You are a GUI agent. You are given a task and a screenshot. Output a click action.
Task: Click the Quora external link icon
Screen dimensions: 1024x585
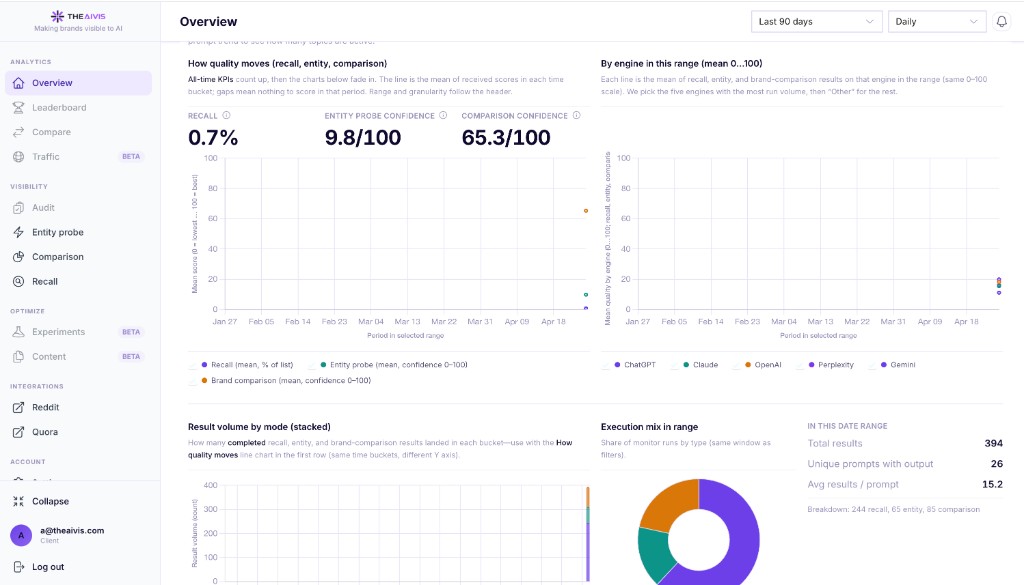point(18,432)
